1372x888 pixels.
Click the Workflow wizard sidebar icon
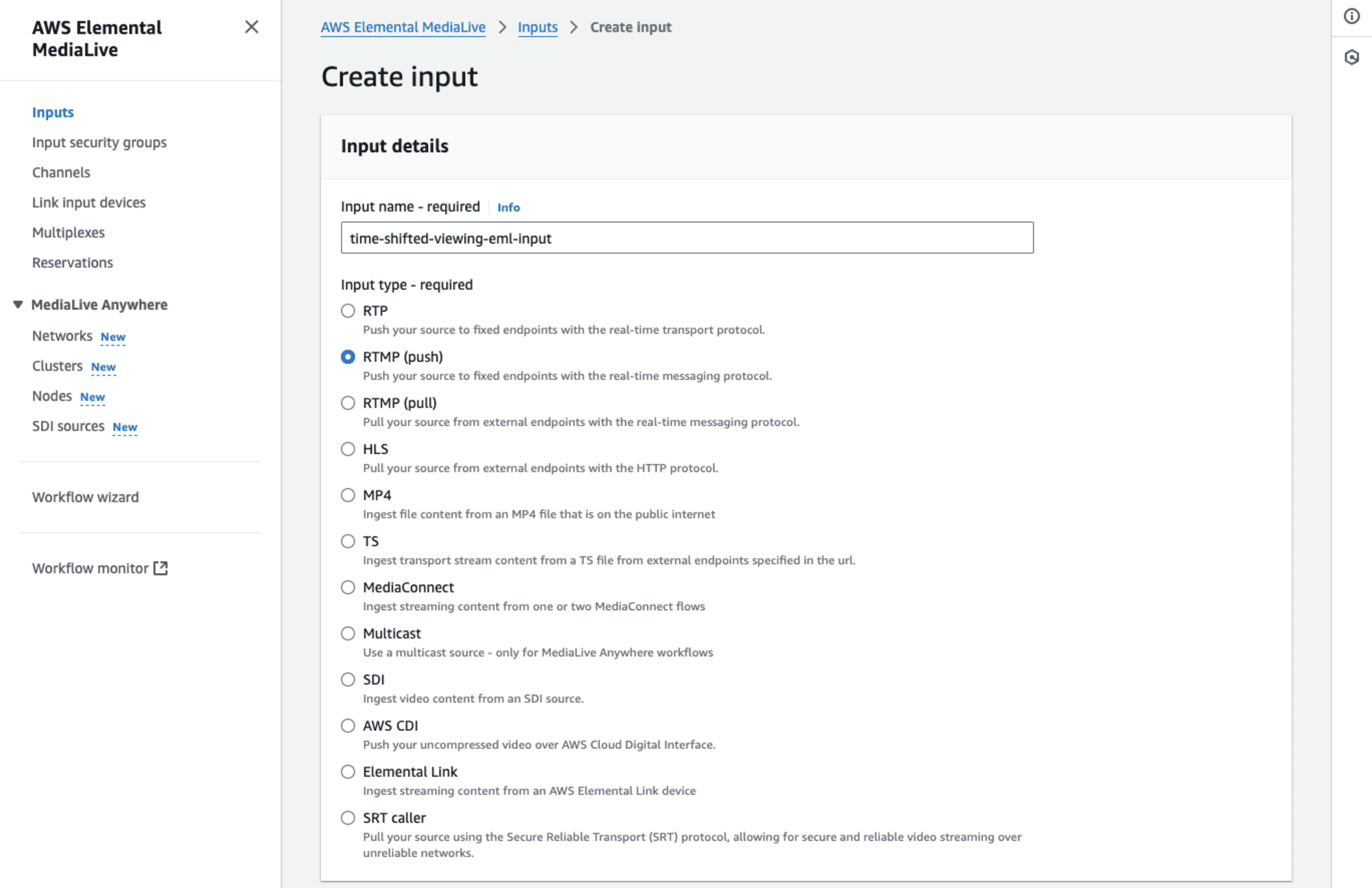(x=84, y=496)
